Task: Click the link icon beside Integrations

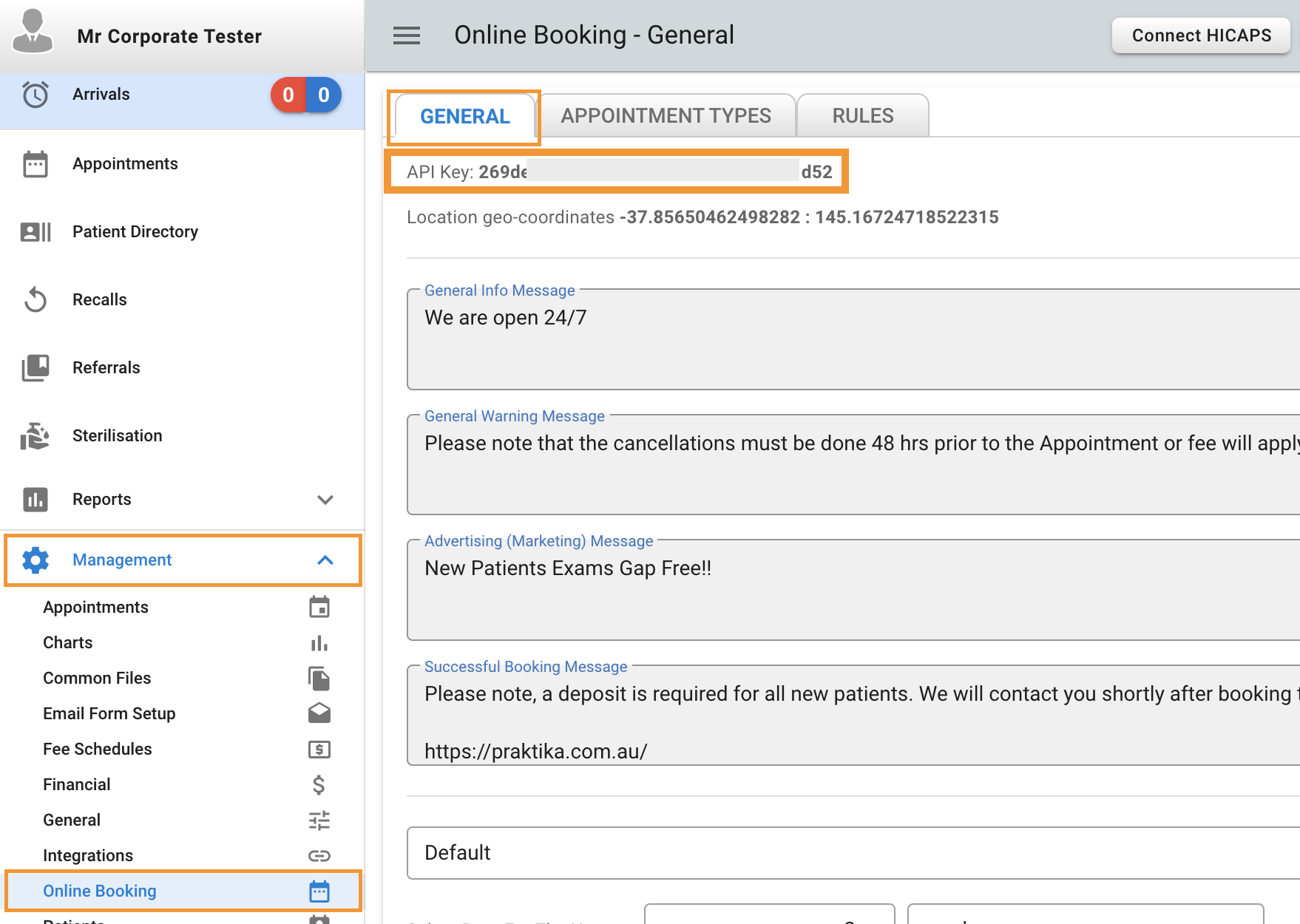Action: coord(319,856)
